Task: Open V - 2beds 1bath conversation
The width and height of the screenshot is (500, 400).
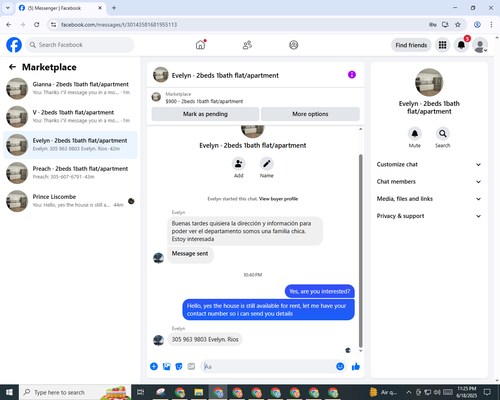Action: [70, 117]
